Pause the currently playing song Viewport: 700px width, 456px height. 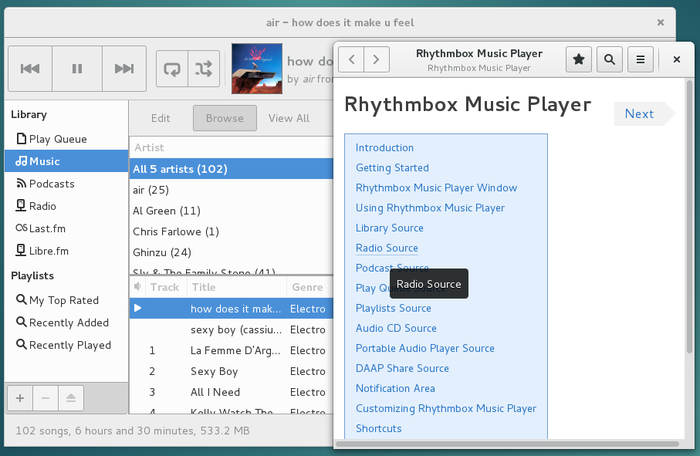point(77,68)
